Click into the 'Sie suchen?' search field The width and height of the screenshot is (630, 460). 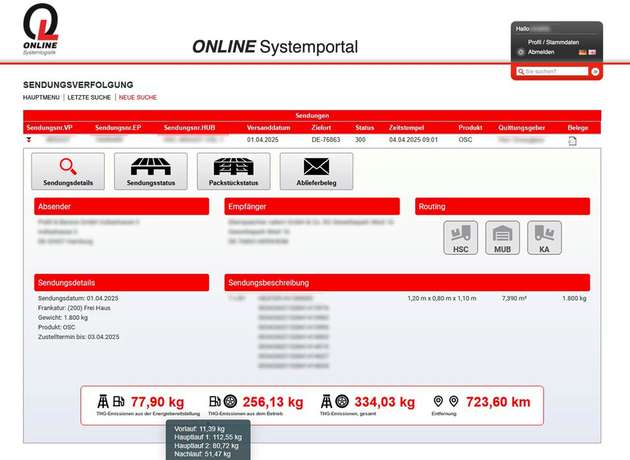click(552, 72)
